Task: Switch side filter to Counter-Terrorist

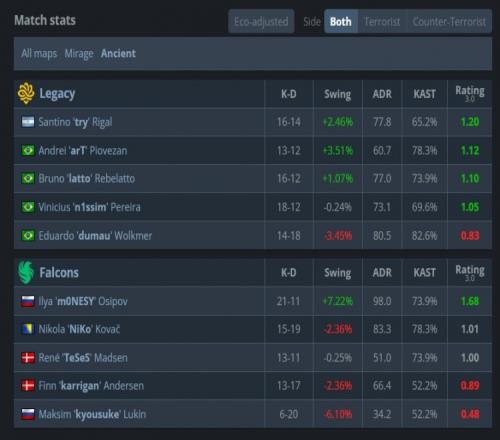Action: tap(449, 22)
